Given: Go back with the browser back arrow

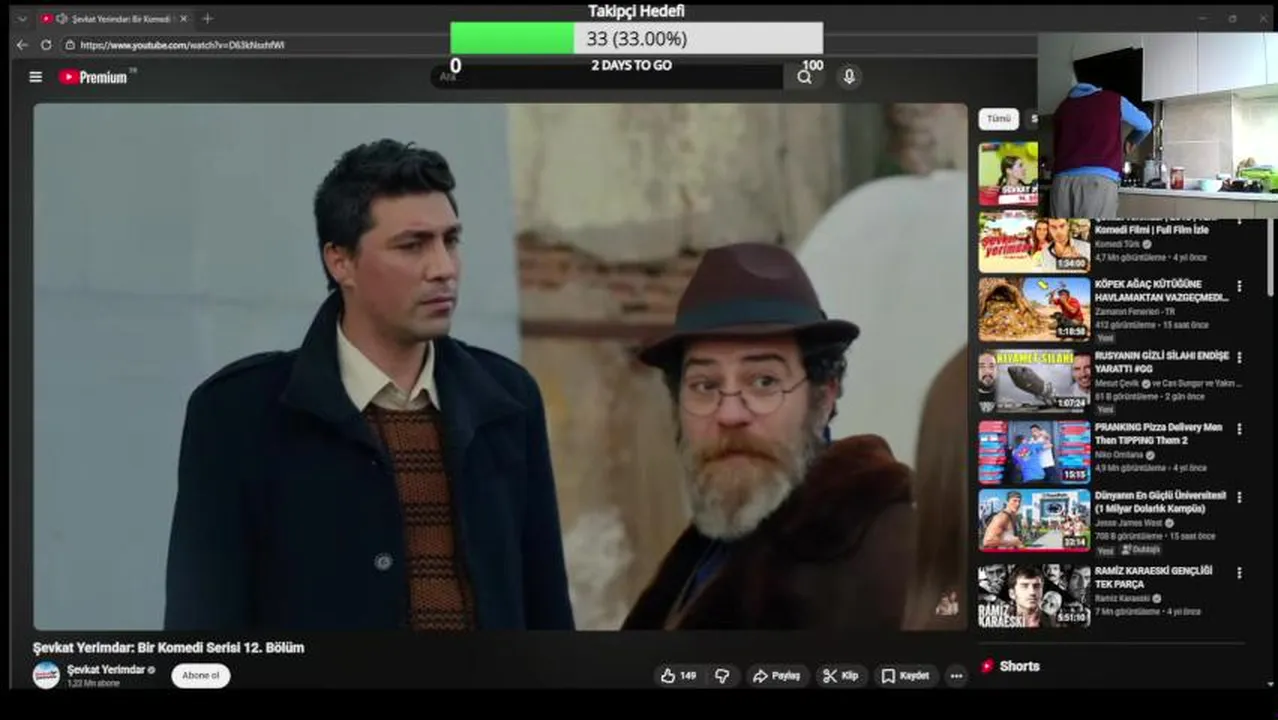Looking at the screenshot, I should point(22,45).
